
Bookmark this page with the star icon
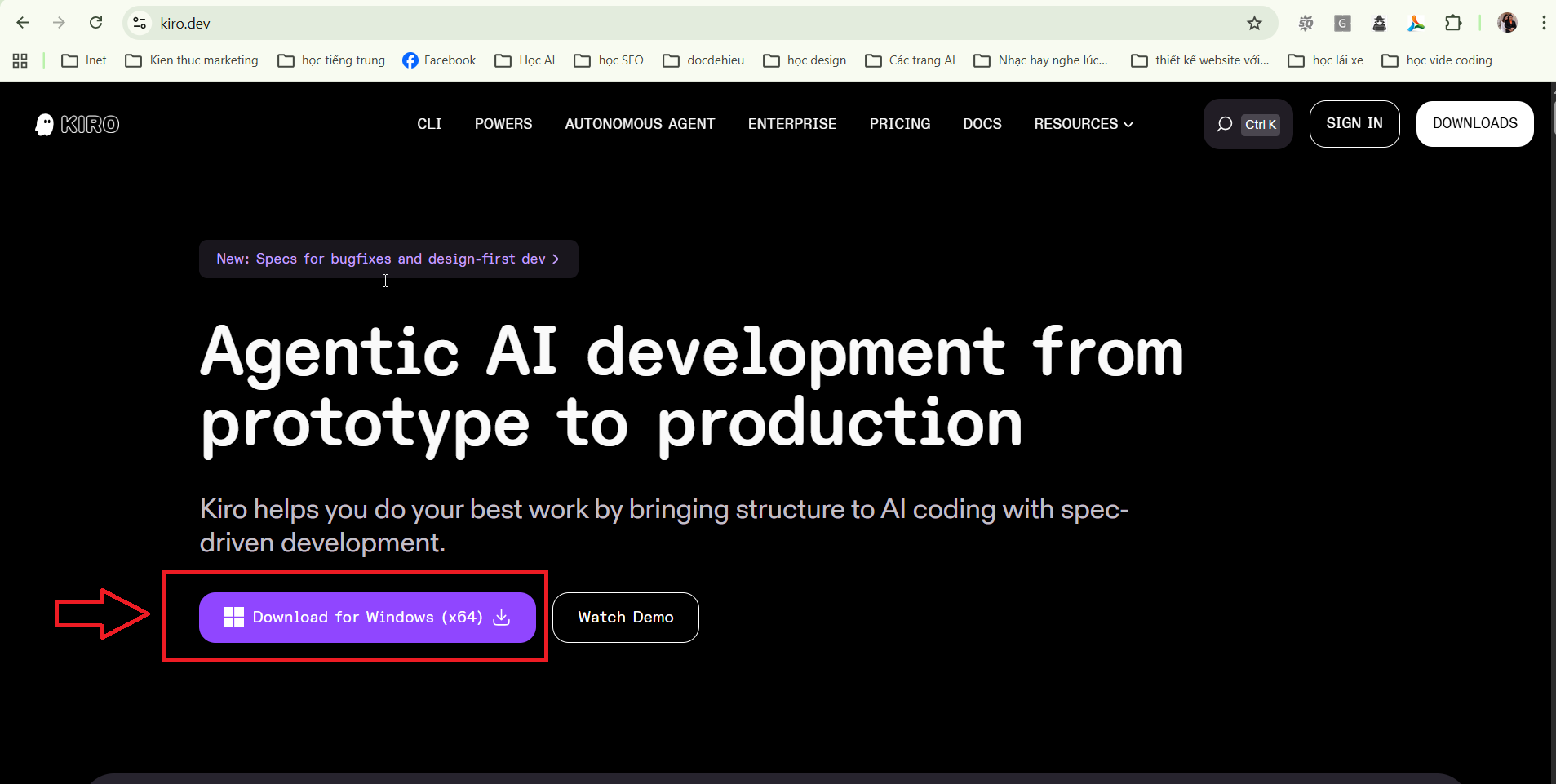click(1254, 23)
